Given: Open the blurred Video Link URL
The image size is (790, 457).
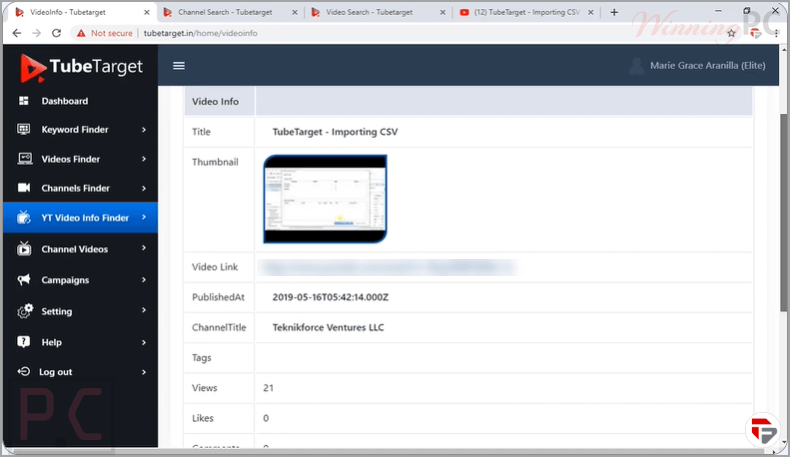Looking at the screenshot, I should coord(386,267).
